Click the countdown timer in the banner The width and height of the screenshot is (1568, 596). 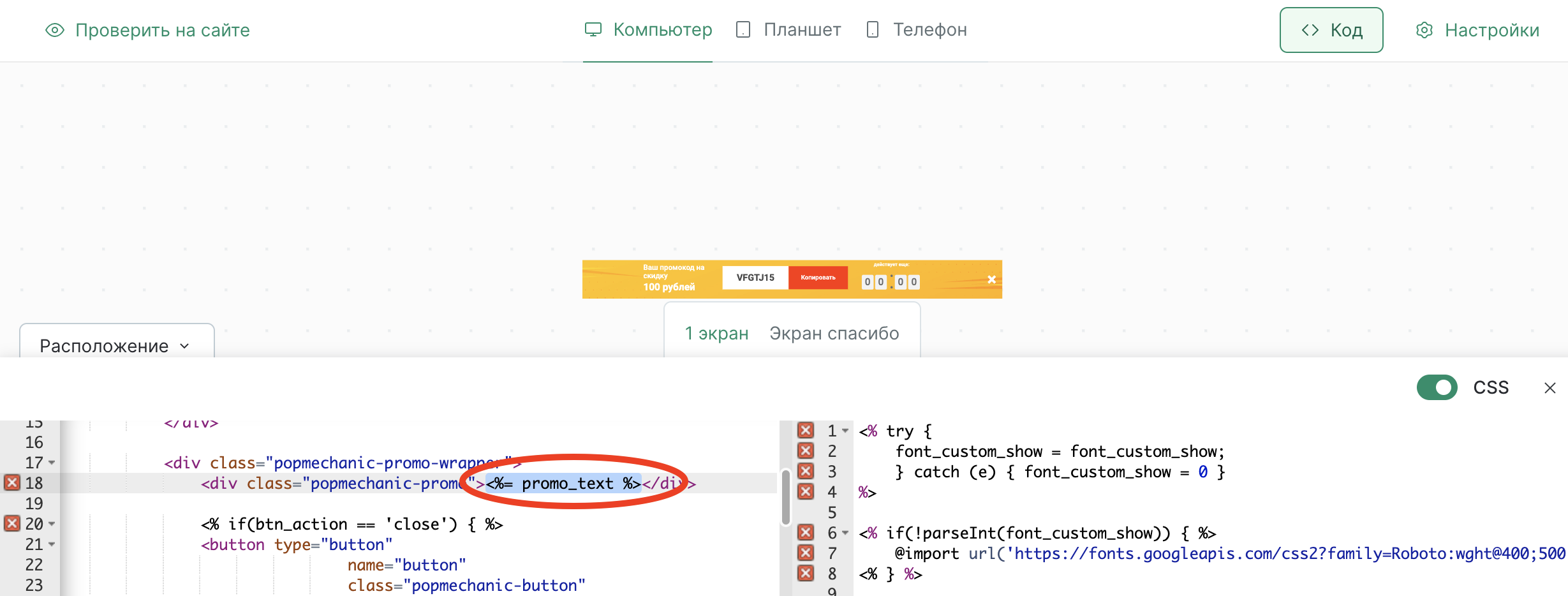coord(891,281)
